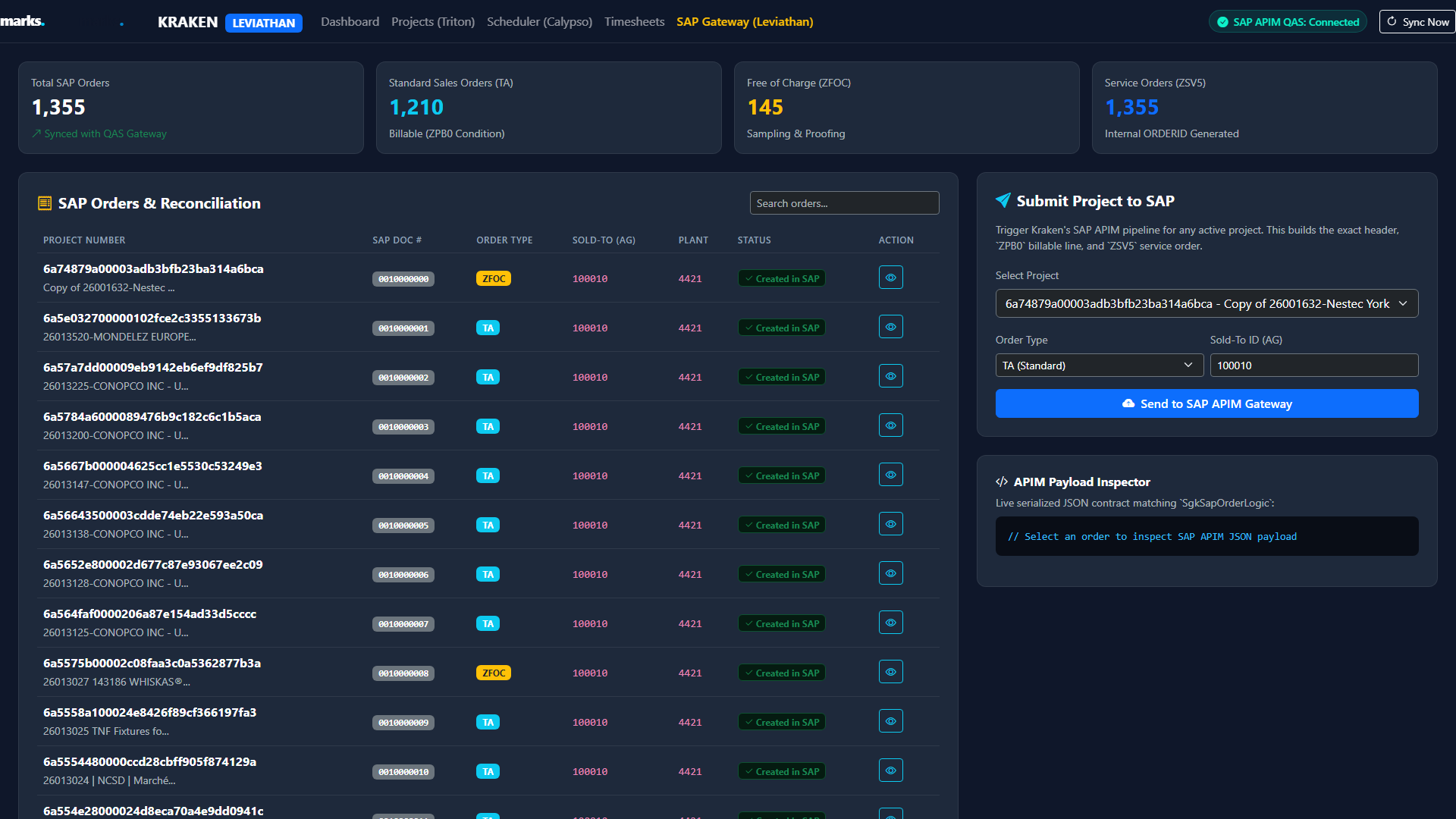Click SAP APIM QAS: Connected status pill
The height and width of the screenshot is (819, 1456).
coord(1288,22)
